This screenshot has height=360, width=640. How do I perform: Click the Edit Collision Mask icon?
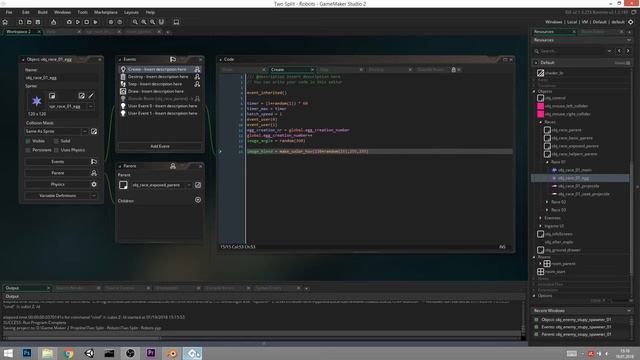pyautogui.click(x=94, y=131)
